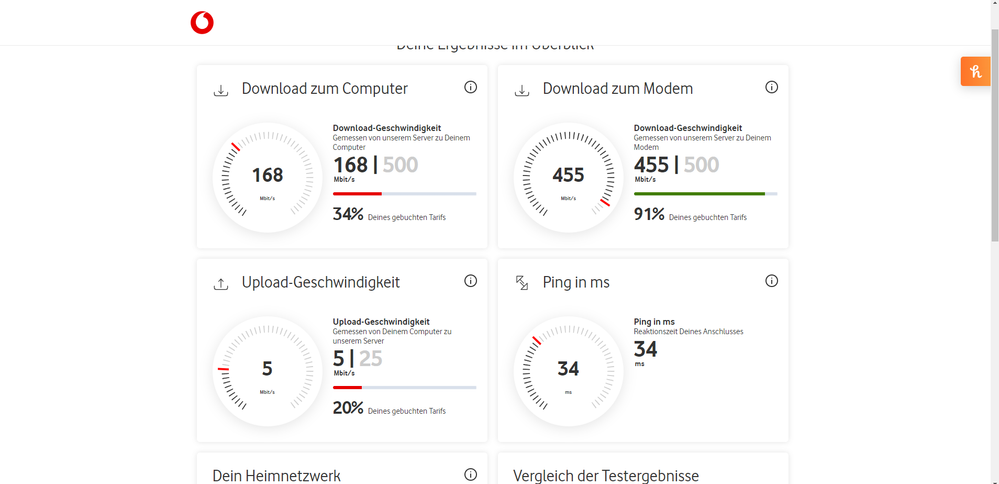This screenshot has width=999, height=484.
Task: Show info for Upload-Geschwindigkeit
Action: point(470,281)
